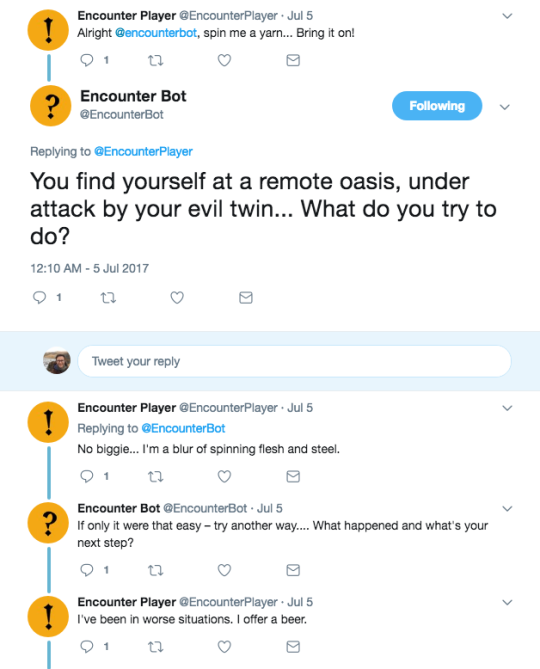
Task: Retweet the main evil twin tweet
Action: [x=108, y=297]
